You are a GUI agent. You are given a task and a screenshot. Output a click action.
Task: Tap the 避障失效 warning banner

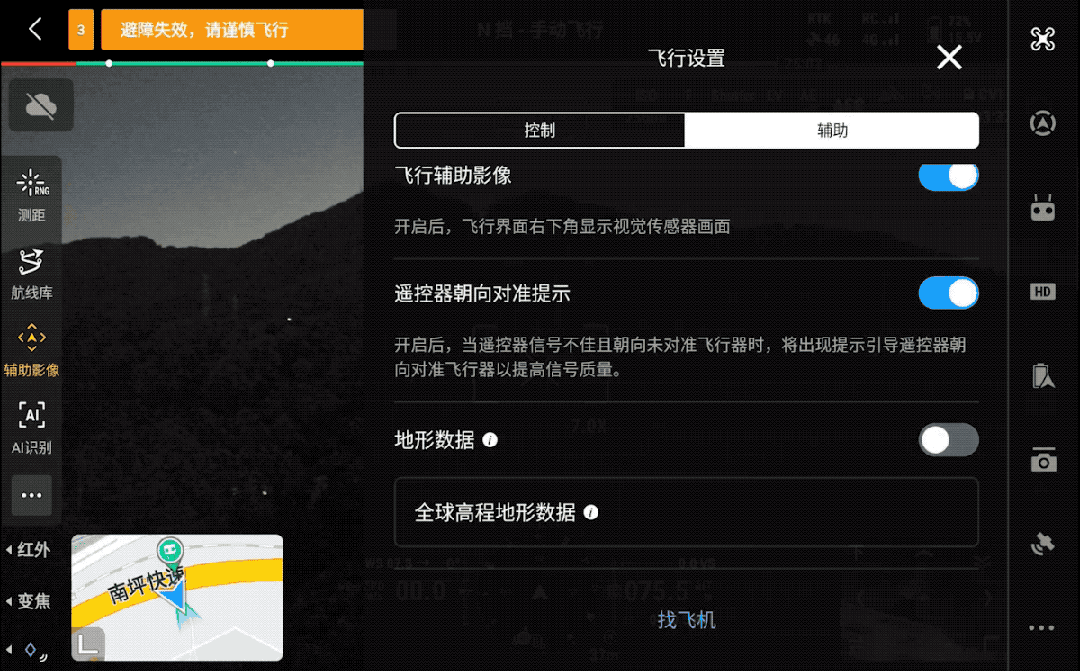[x=231, y=30]
